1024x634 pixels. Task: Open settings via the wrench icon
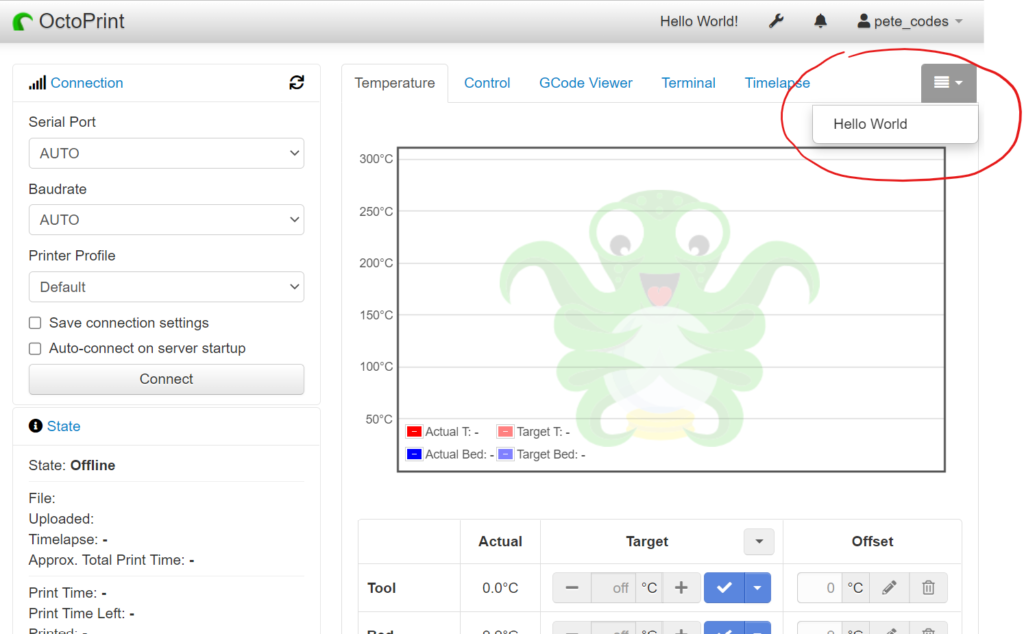(x=776, y=22)
